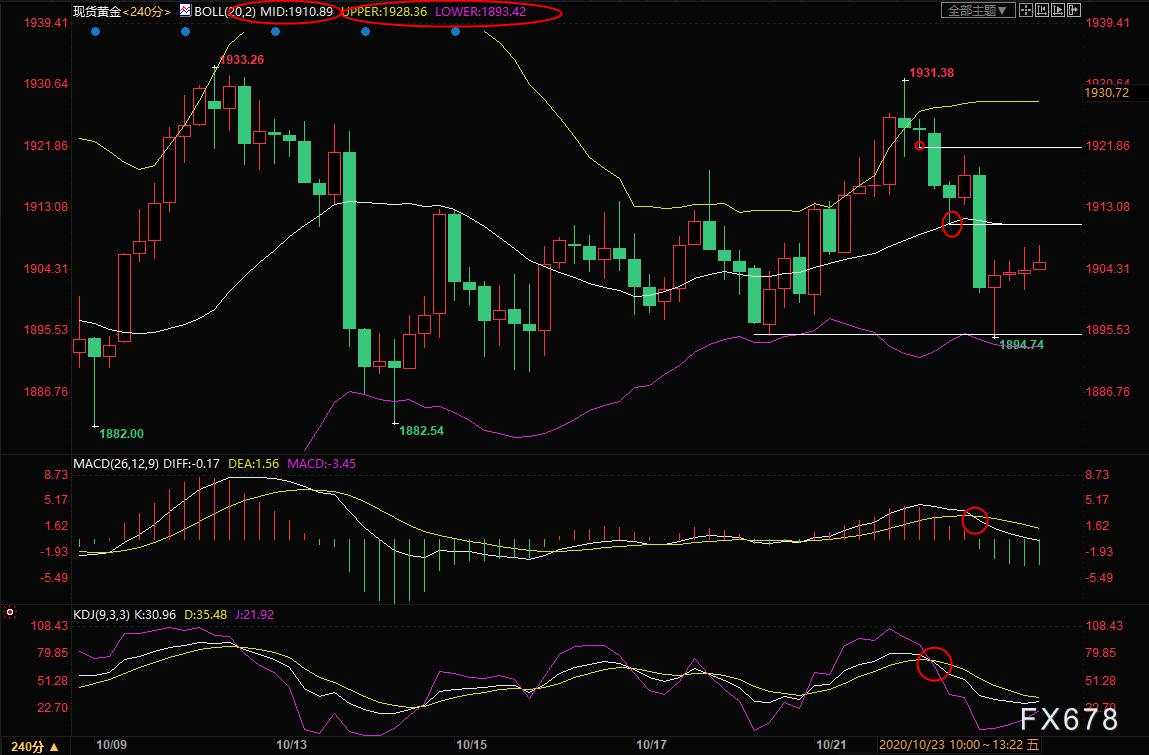Viewport: 1149px width, 755px height.
Task: Click the blue event dot under BOLL icon
Action: [x=185, y=32]
